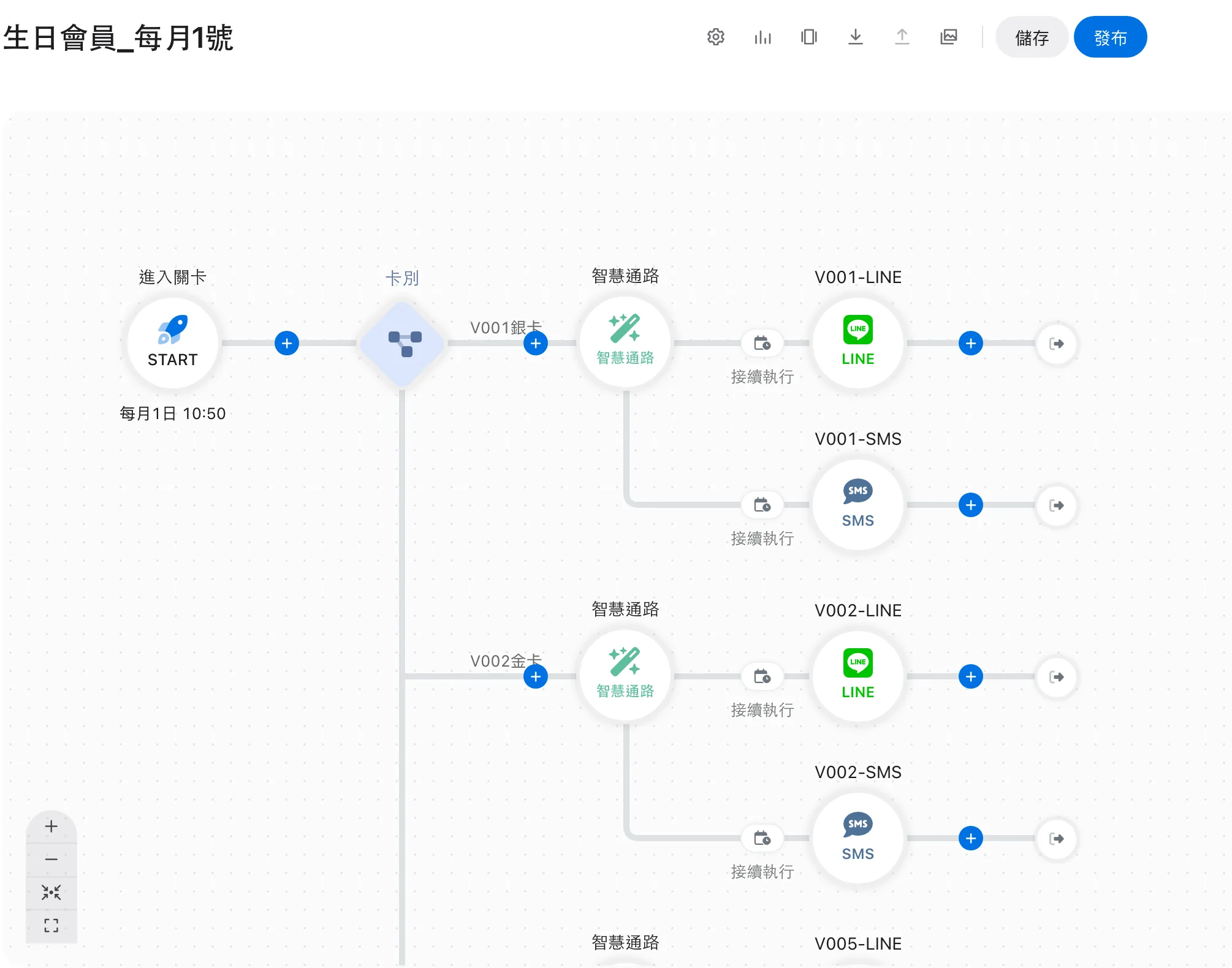The image size is (1232, 968).
Task: Click the exit node after V002-LINE
Action: coord(1057,676)
